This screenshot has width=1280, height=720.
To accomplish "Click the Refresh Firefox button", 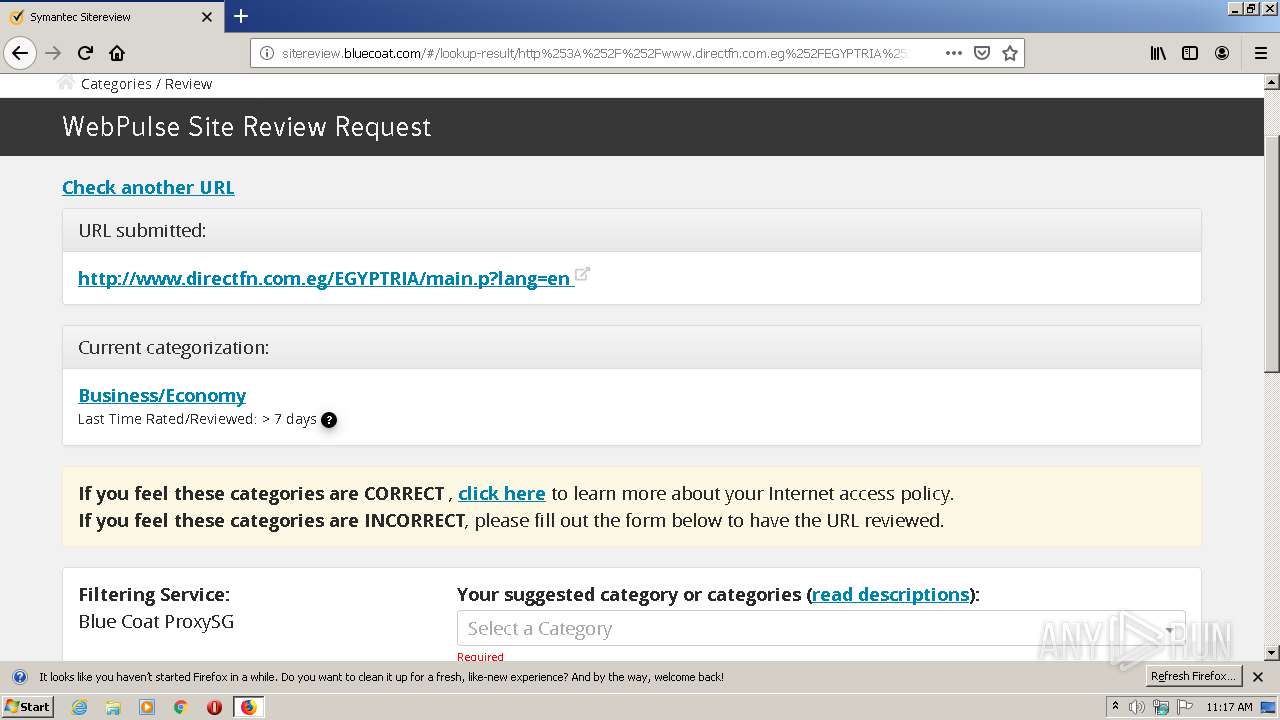I will [1194, 676].
